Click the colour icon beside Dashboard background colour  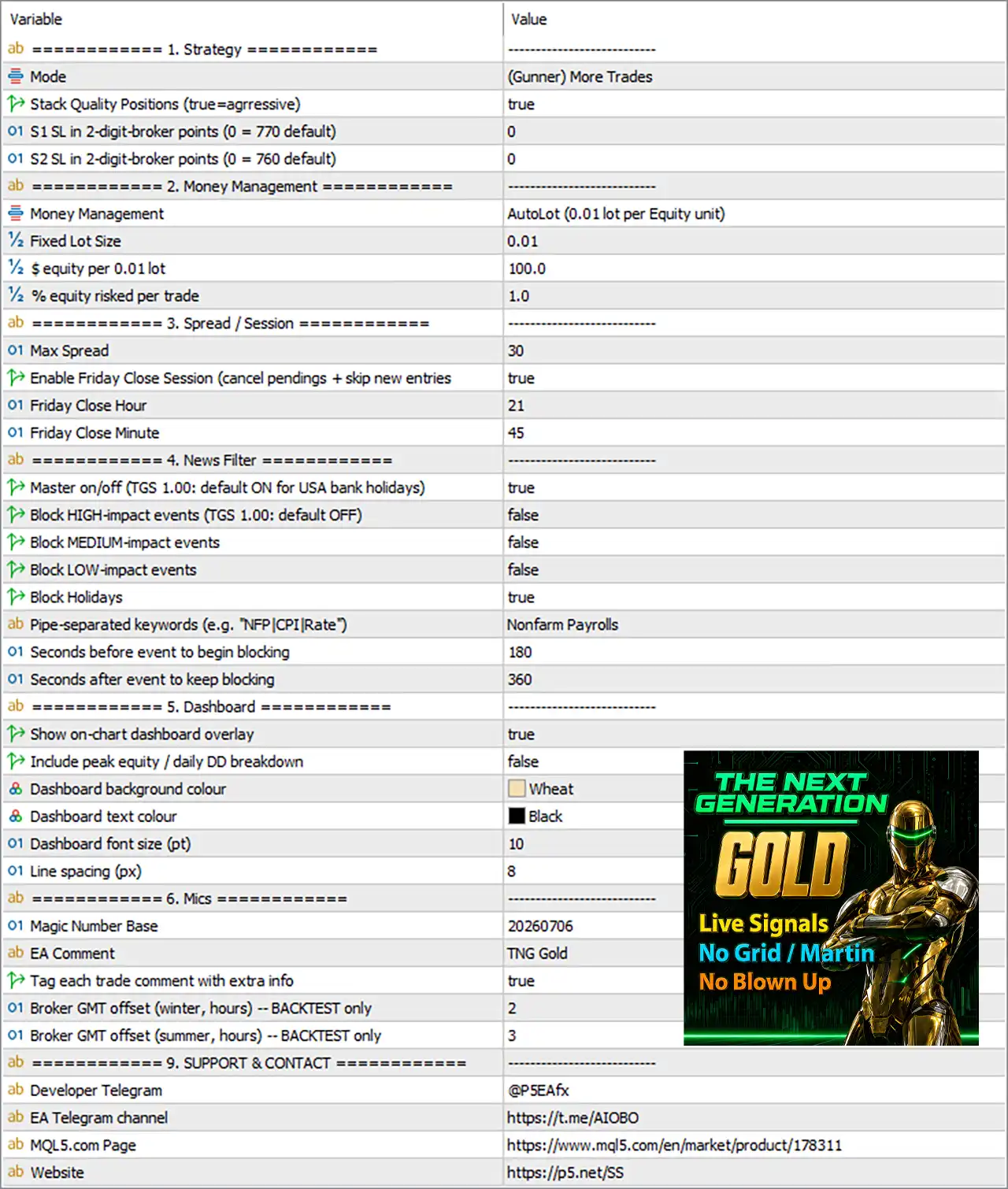pos(16,789)
